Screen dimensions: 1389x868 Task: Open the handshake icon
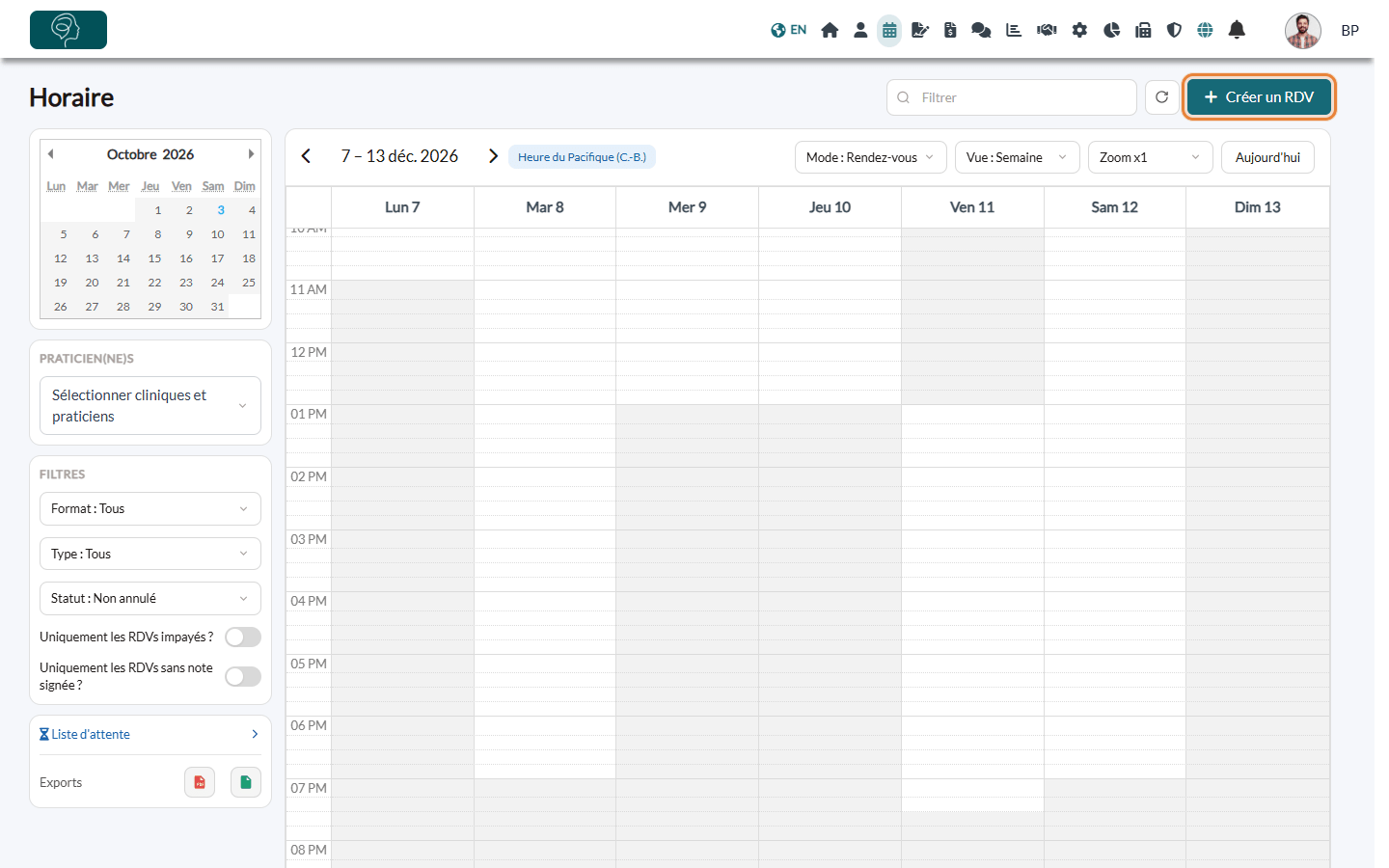coord(1047,30)
